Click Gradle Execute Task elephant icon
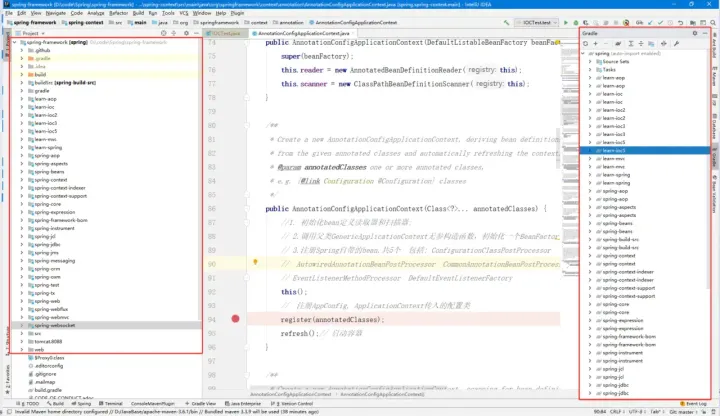This screenshot has width=720, height=416. [618, 44]
